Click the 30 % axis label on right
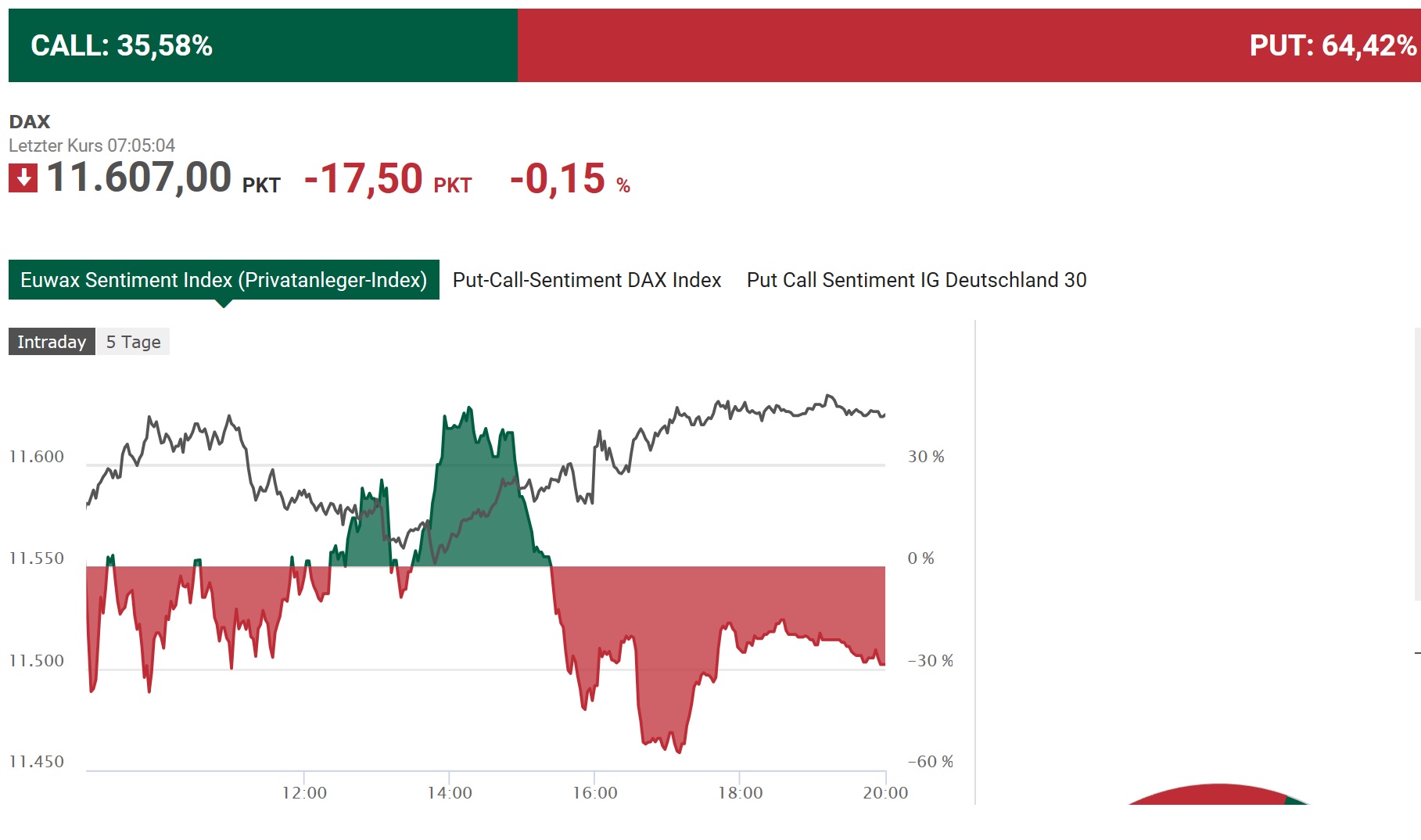 (x=926, y=457)
